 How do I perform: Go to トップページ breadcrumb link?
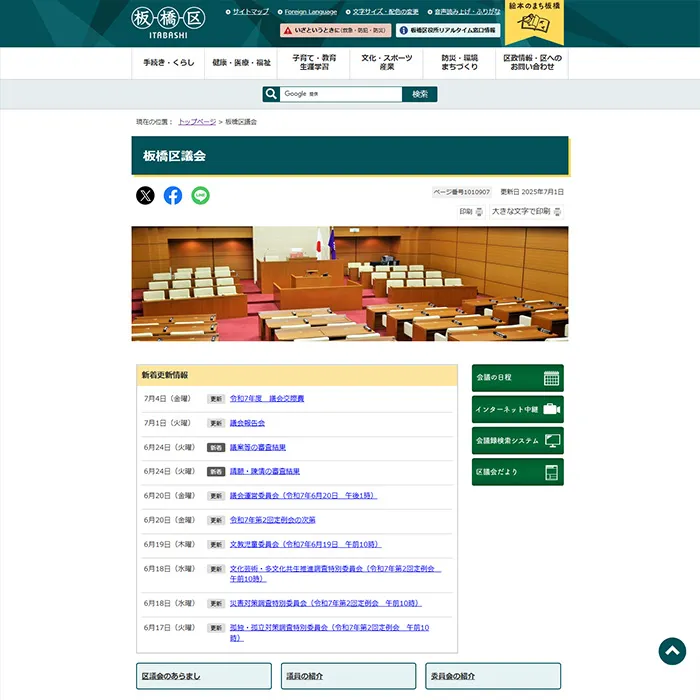tap(197, 122)
